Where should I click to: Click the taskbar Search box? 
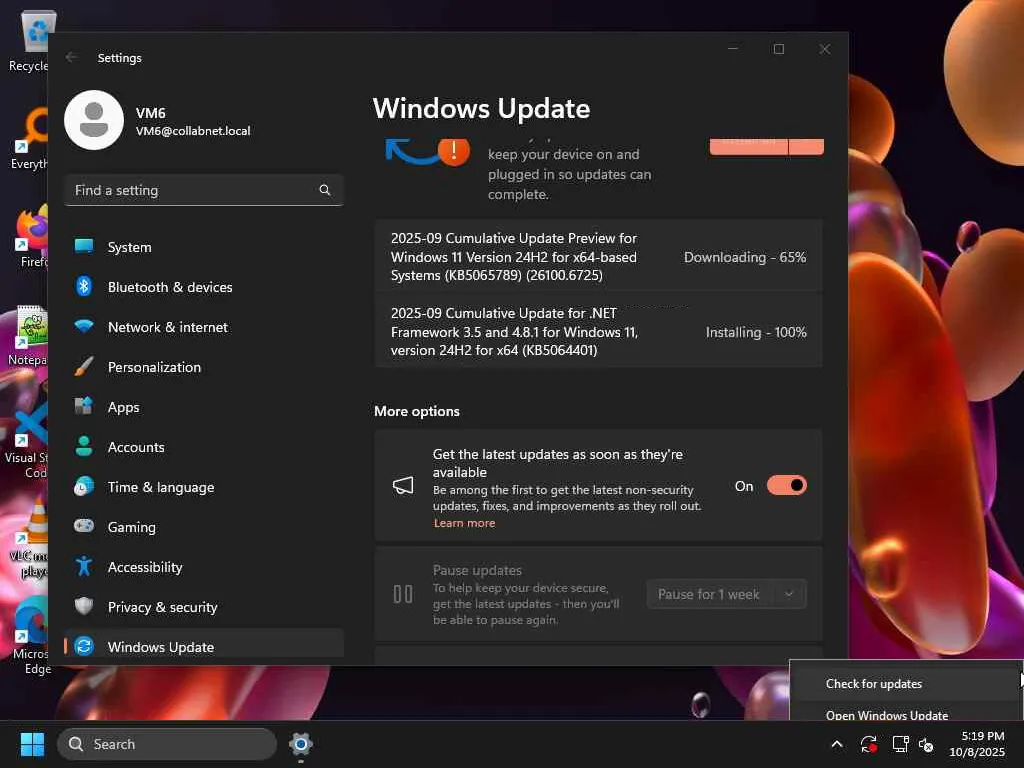tap(167, 744)
